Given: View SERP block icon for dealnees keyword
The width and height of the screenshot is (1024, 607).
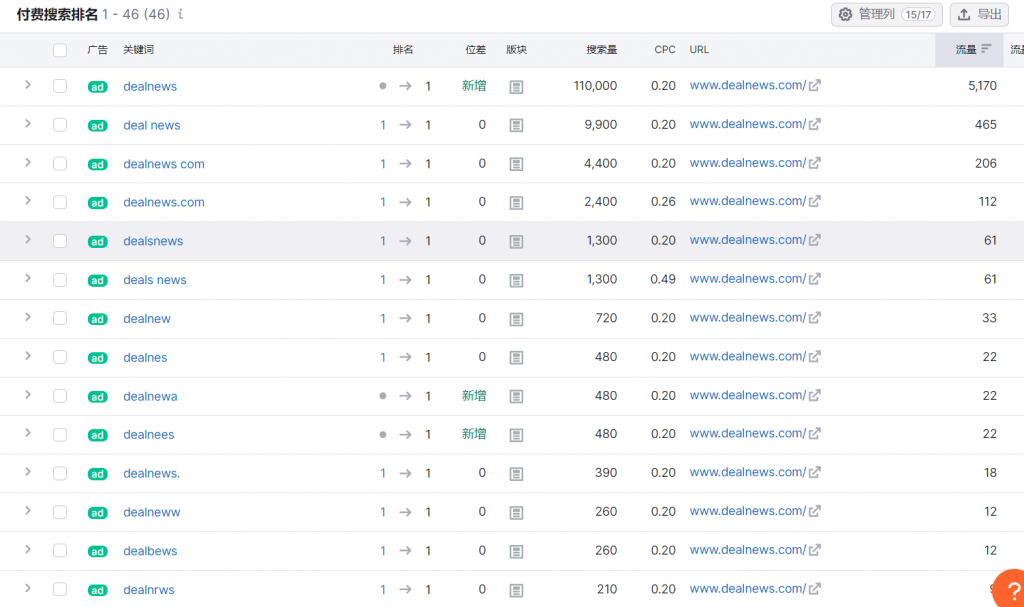Looking at the screenshot, I should [x=516, y=435].
